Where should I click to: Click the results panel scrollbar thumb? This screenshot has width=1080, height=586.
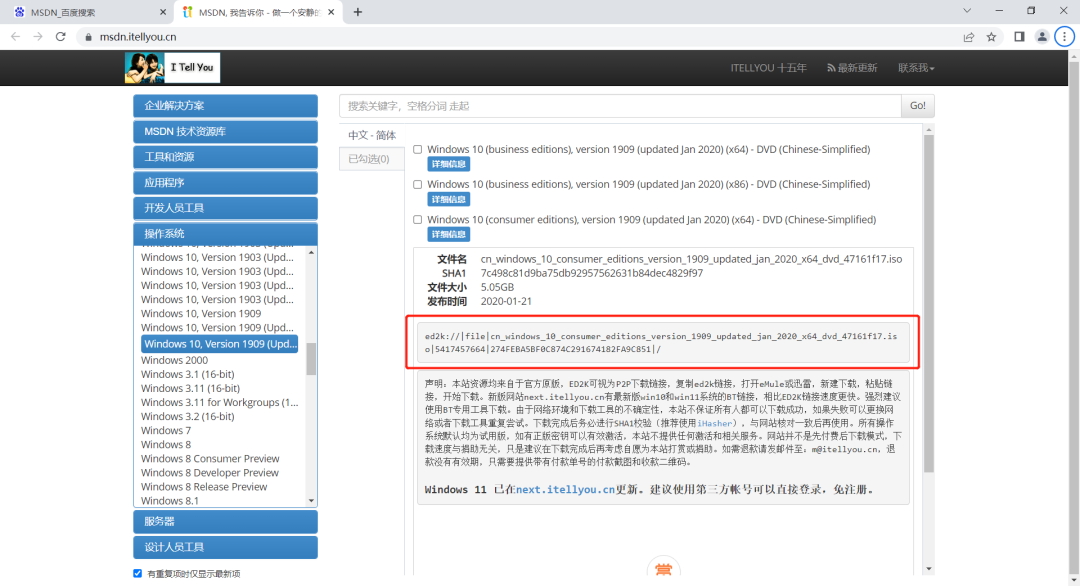click(x=928, y=303)
